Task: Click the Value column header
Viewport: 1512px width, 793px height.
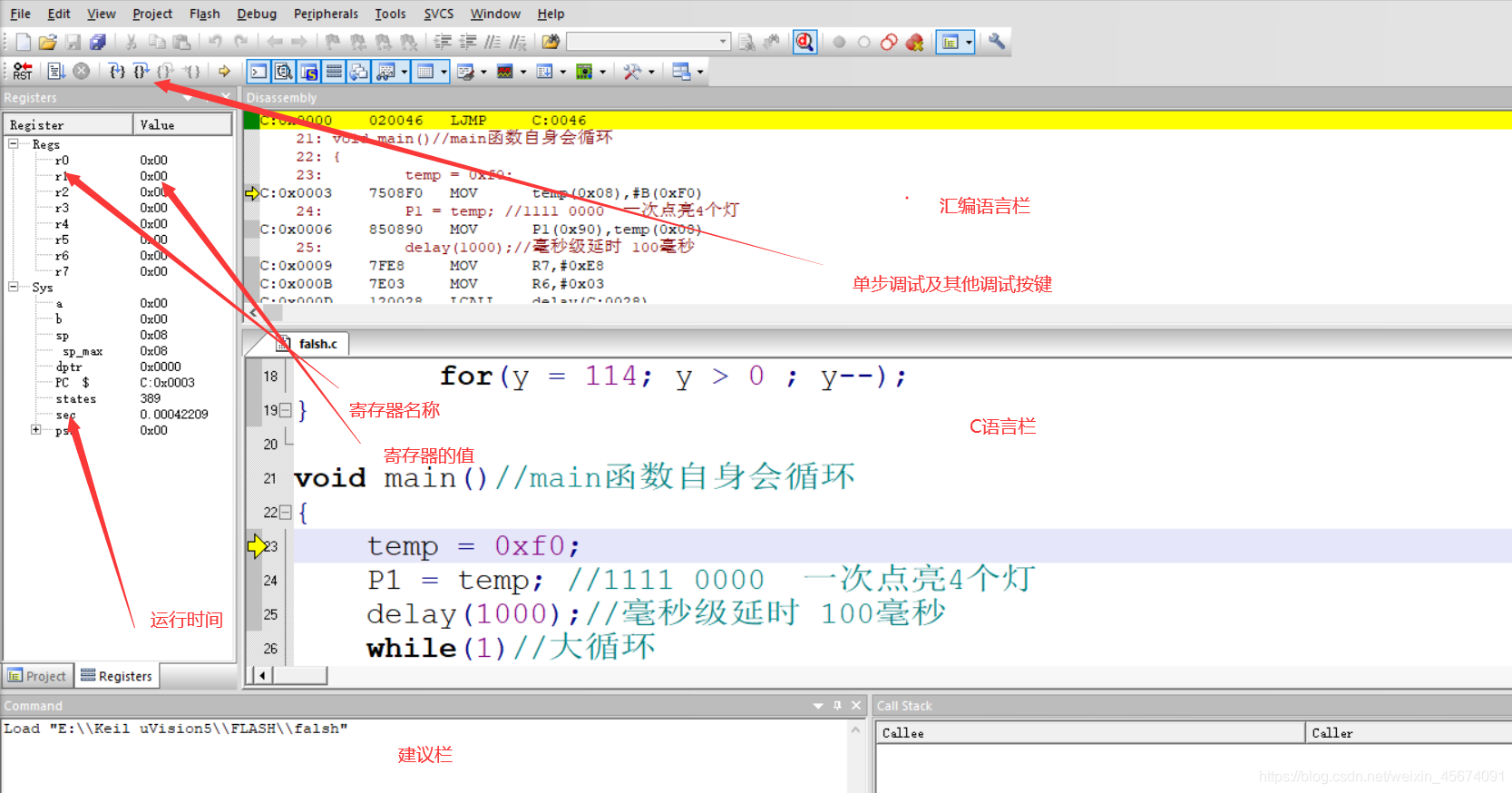Action: [x=182, y=124]
